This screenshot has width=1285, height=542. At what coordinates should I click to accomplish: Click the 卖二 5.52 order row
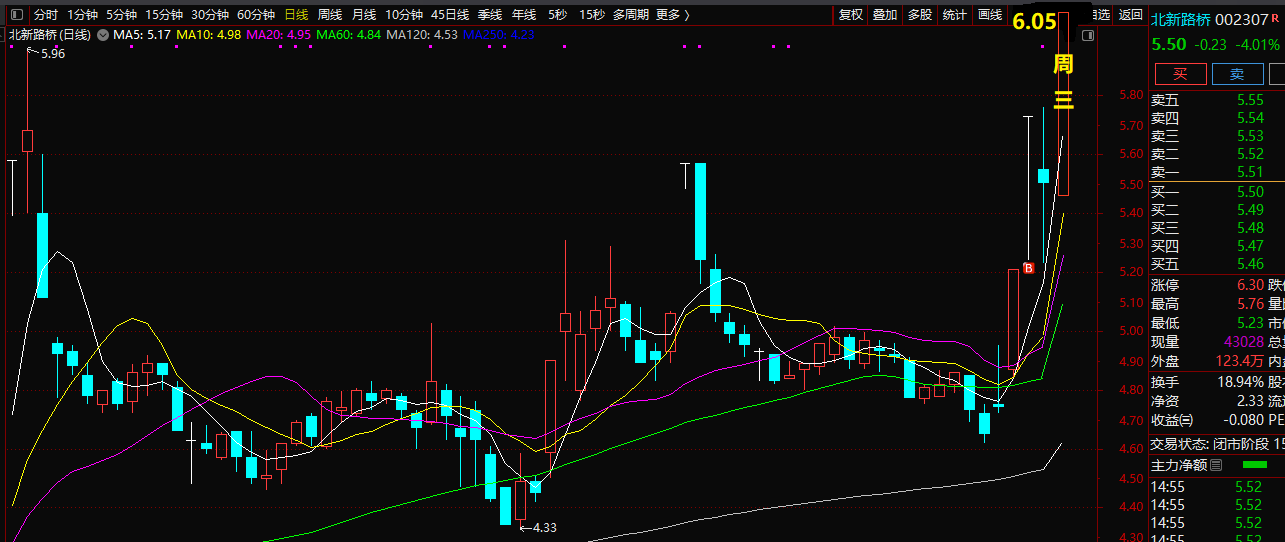(1217, 154)
